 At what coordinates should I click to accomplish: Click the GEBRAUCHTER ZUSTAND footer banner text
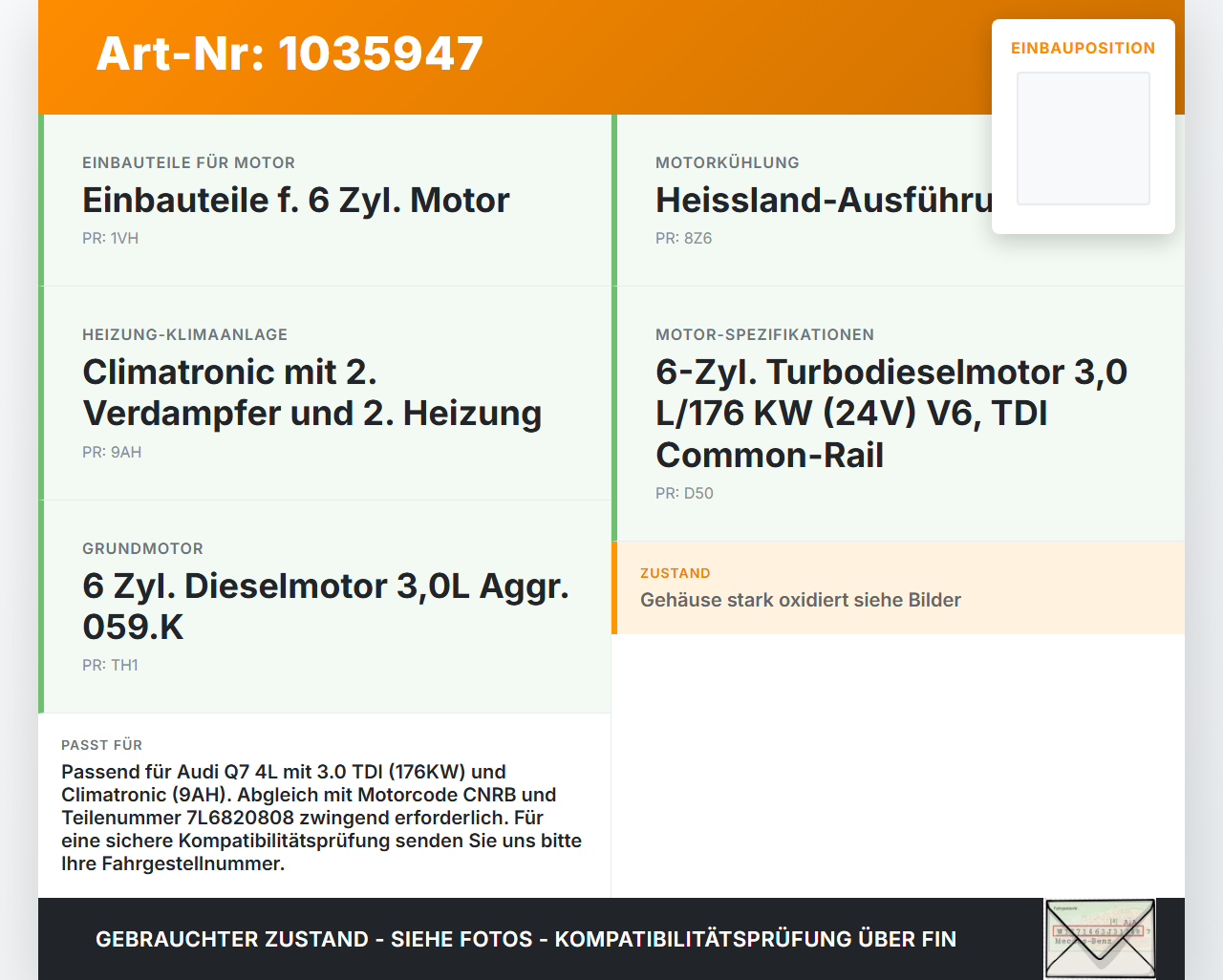526,939
